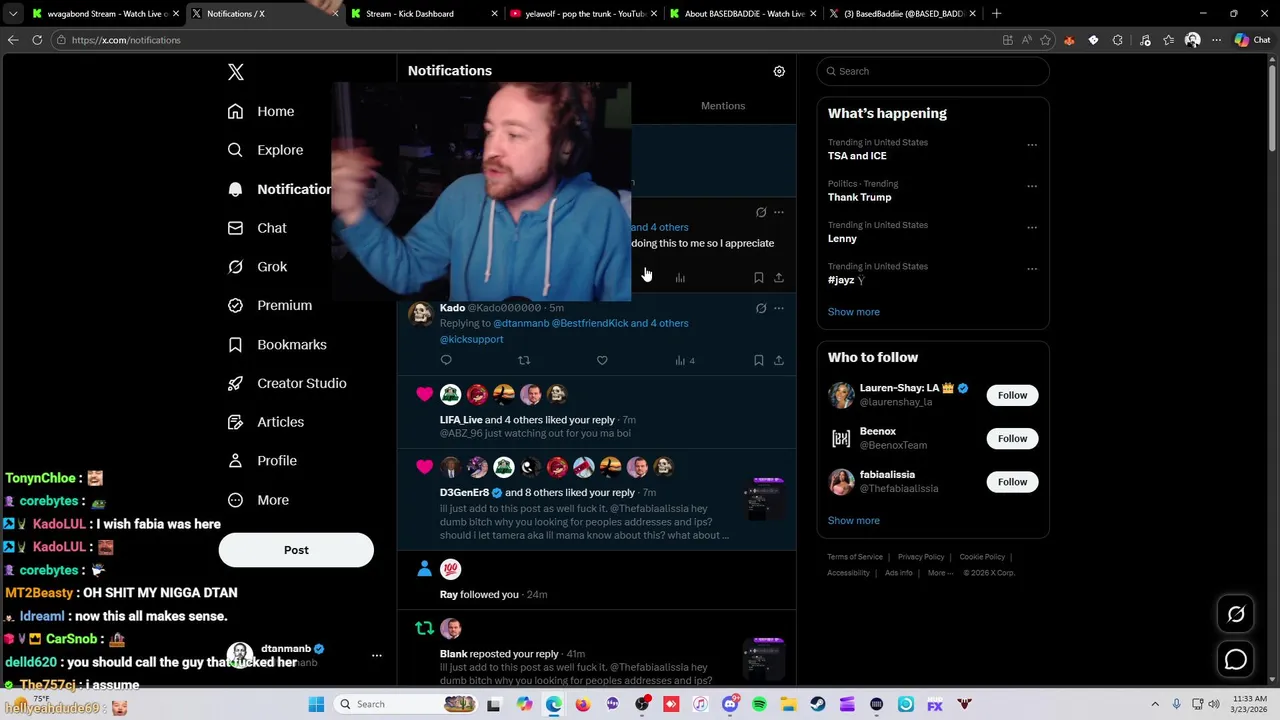Open Copilot Chat button in browser
This screenshot has height=720, width=1280.
coord(1252,40)
